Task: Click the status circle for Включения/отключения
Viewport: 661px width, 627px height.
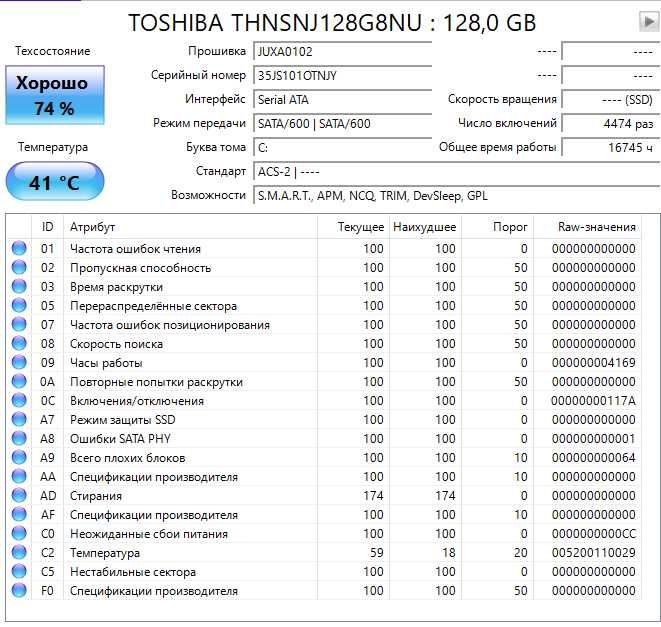Action: click(19, 400)
